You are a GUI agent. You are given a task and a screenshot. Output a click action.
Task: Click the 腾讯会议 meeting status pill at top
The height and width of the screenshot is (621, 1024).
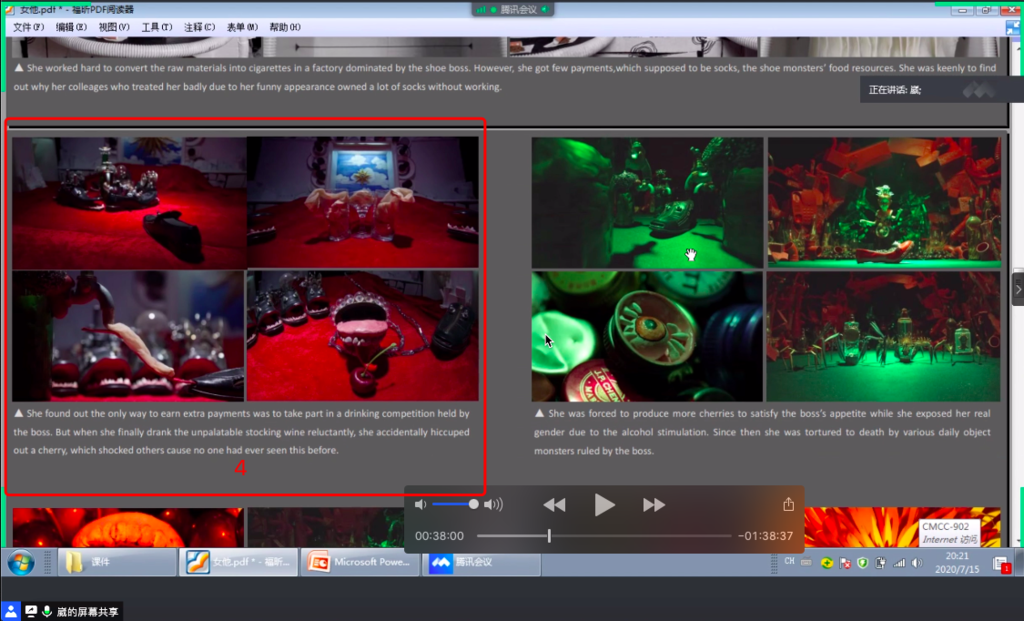click(x=513, y=9)
